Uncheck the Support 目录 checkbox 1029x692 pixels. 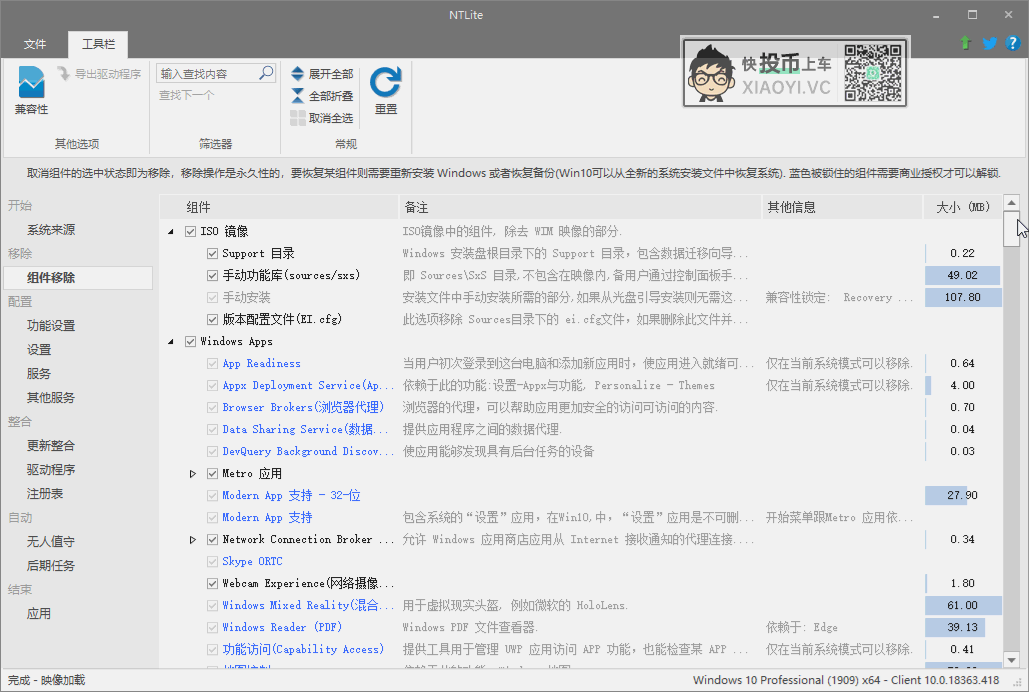tap(212, 254)
